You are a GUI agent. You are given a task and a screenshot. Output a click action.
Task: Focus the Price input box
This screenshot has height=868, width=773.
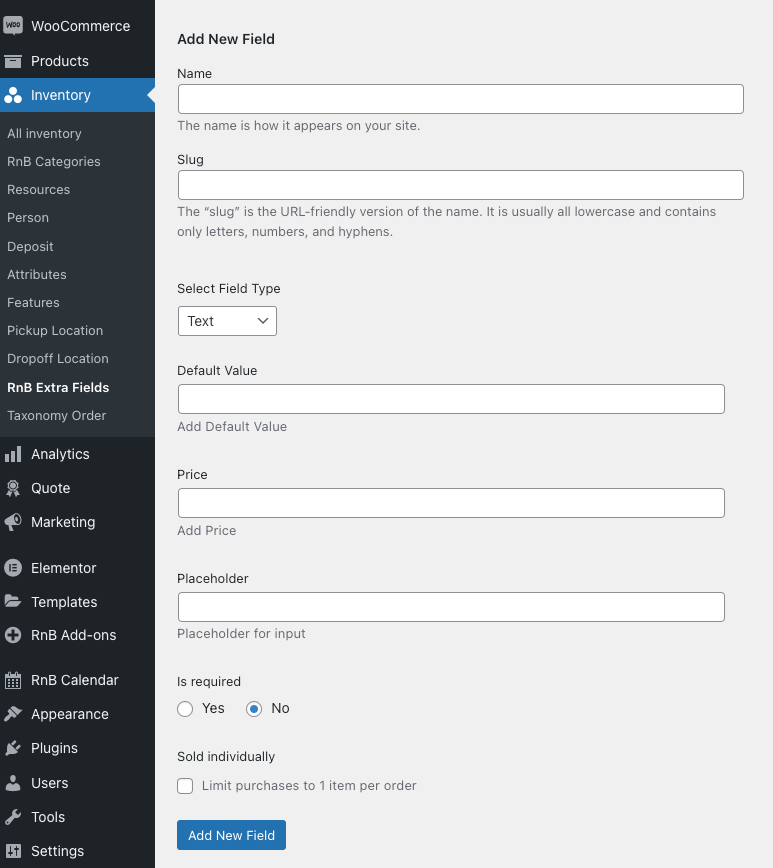tap(450, 503)
